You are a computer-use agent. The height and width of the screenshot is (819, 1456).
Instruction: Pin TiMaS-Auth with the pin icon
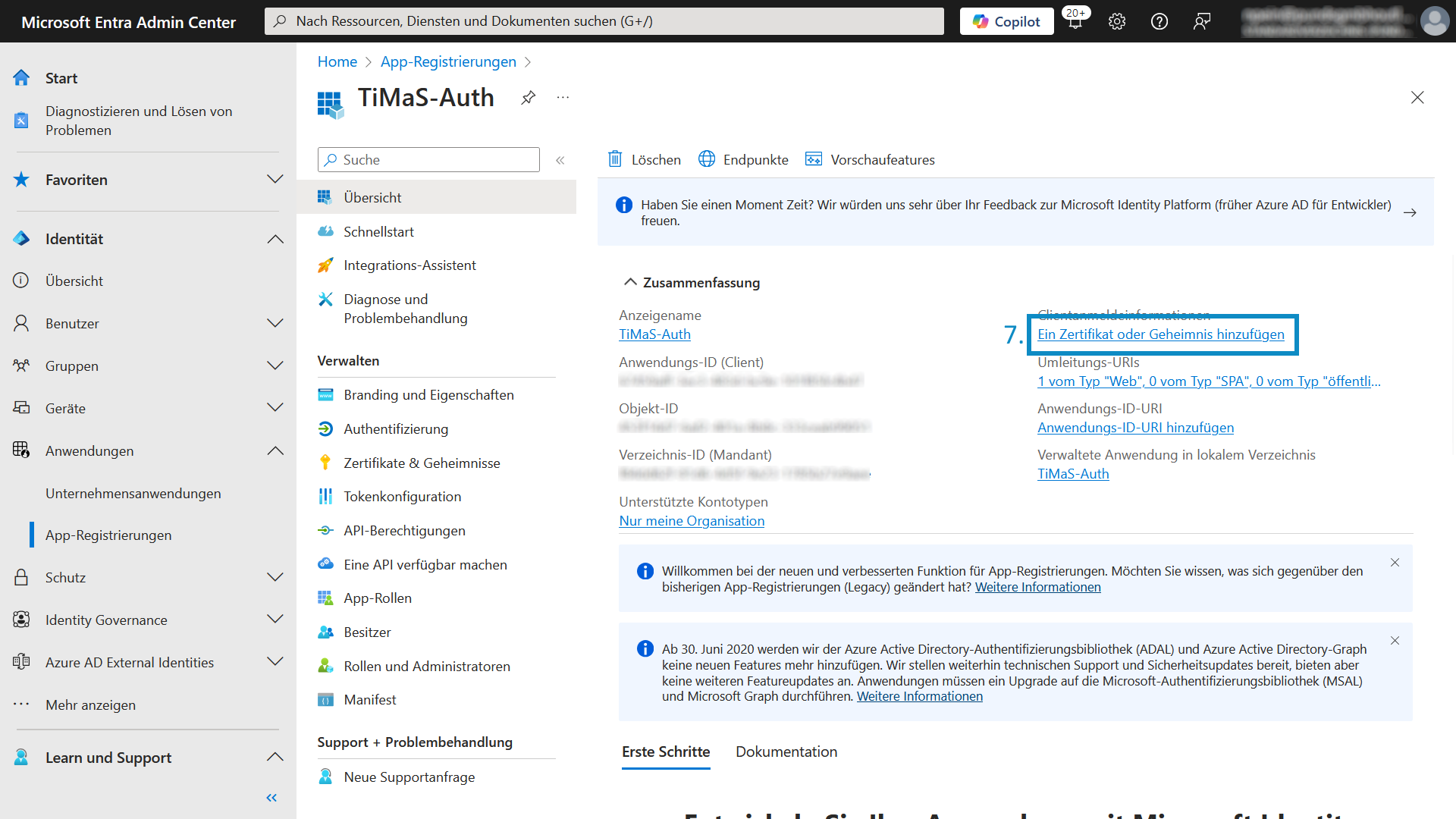pyautogui.click(x=529, y=98)
